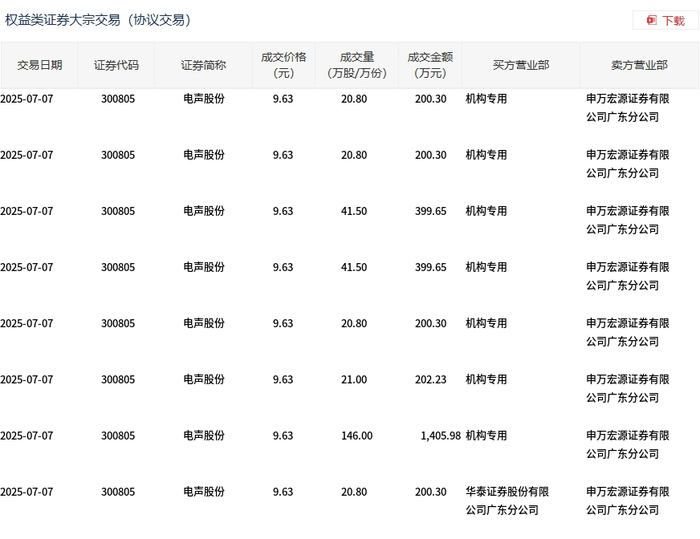Click the 买方营业部 column header
700x539 pixels.
tap(521, 65)
